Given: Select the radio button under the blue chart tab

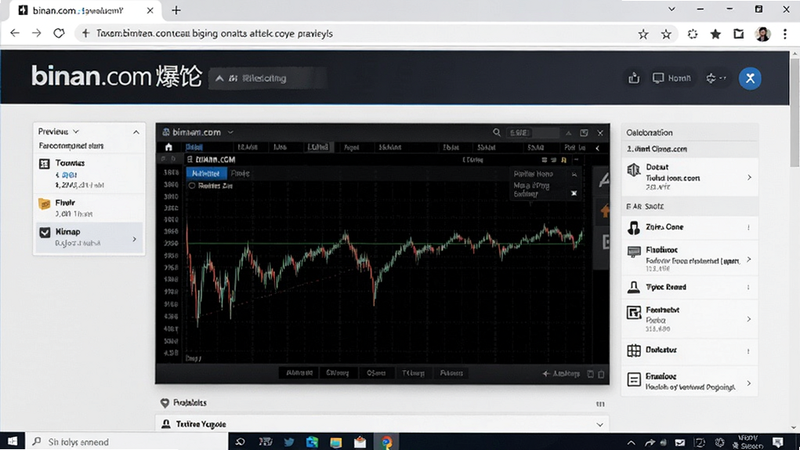Looking at the screenshot, I should 192,186.
